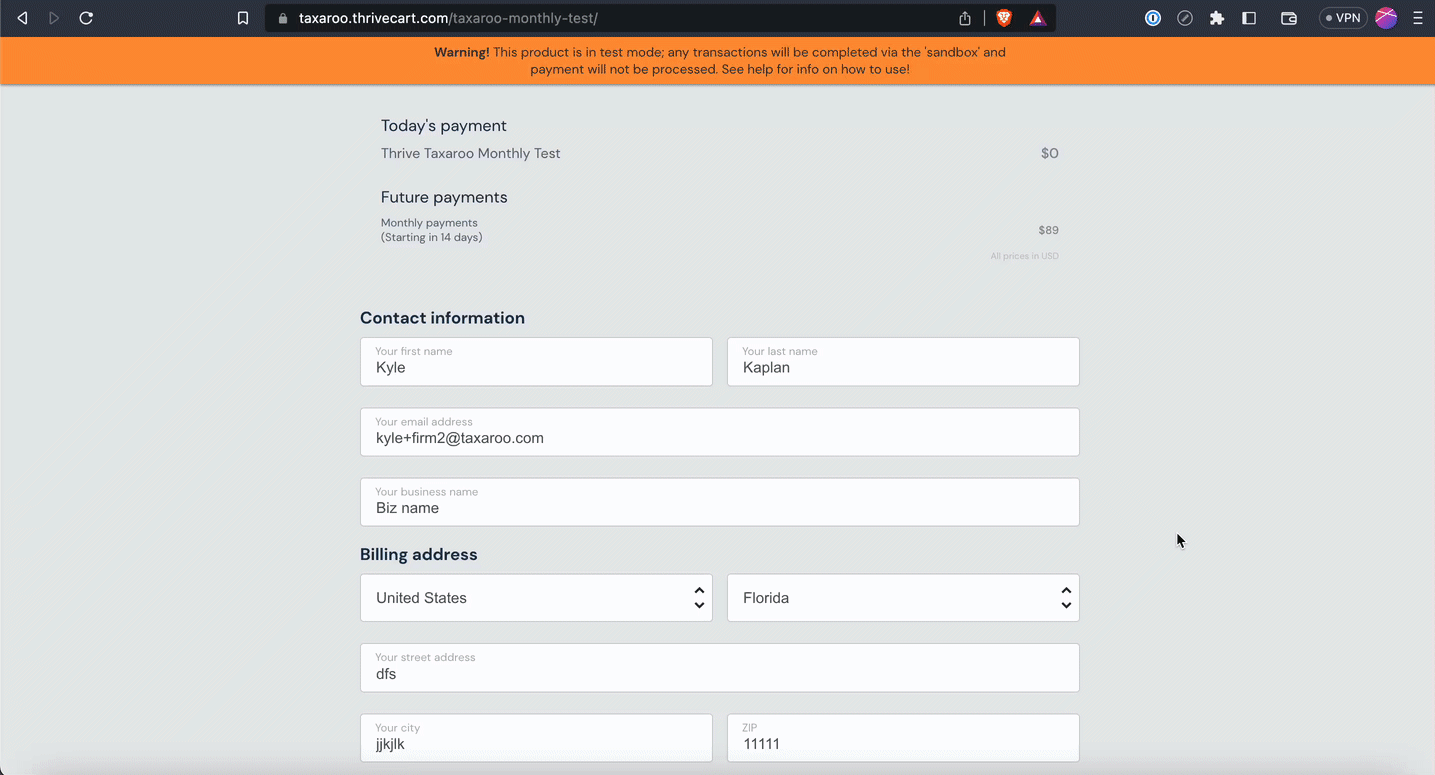The width and height of the screenshot is (1435, 775).
Task: Toggle the VPN button
Action: tap(1342, 18)
